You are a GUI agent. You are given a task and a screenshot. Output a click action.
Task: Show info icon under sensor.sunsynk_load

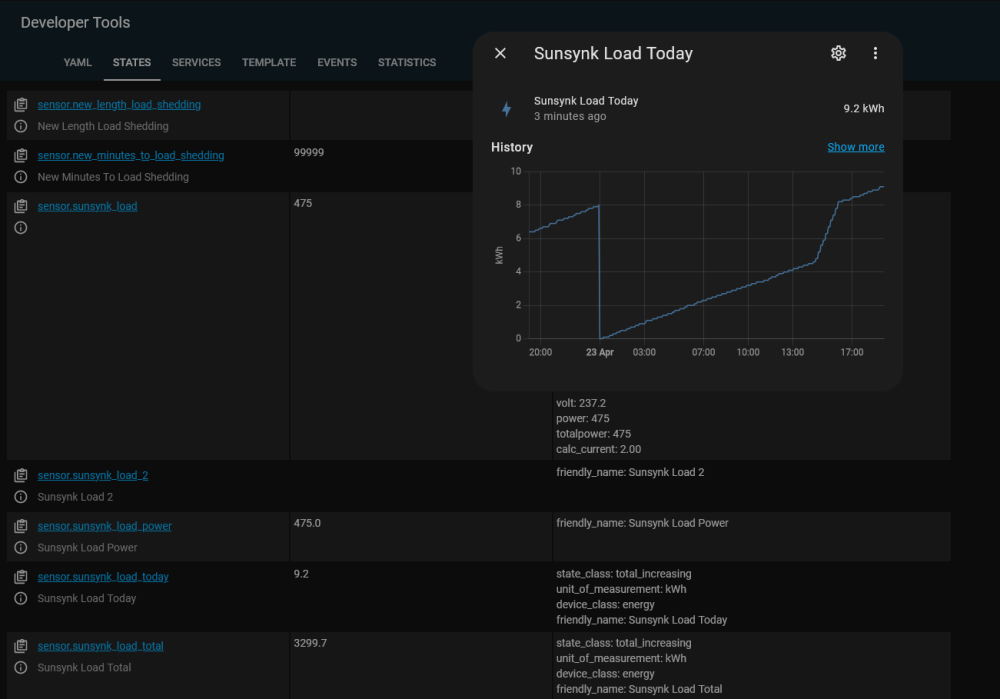[21, 228]
